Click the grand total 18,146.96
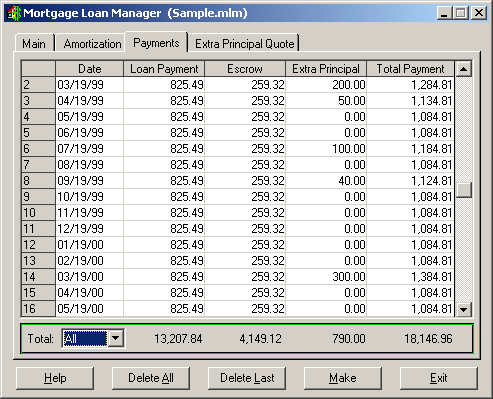The height and width of the screenshot is (399, 493). (x=428, y=339)
